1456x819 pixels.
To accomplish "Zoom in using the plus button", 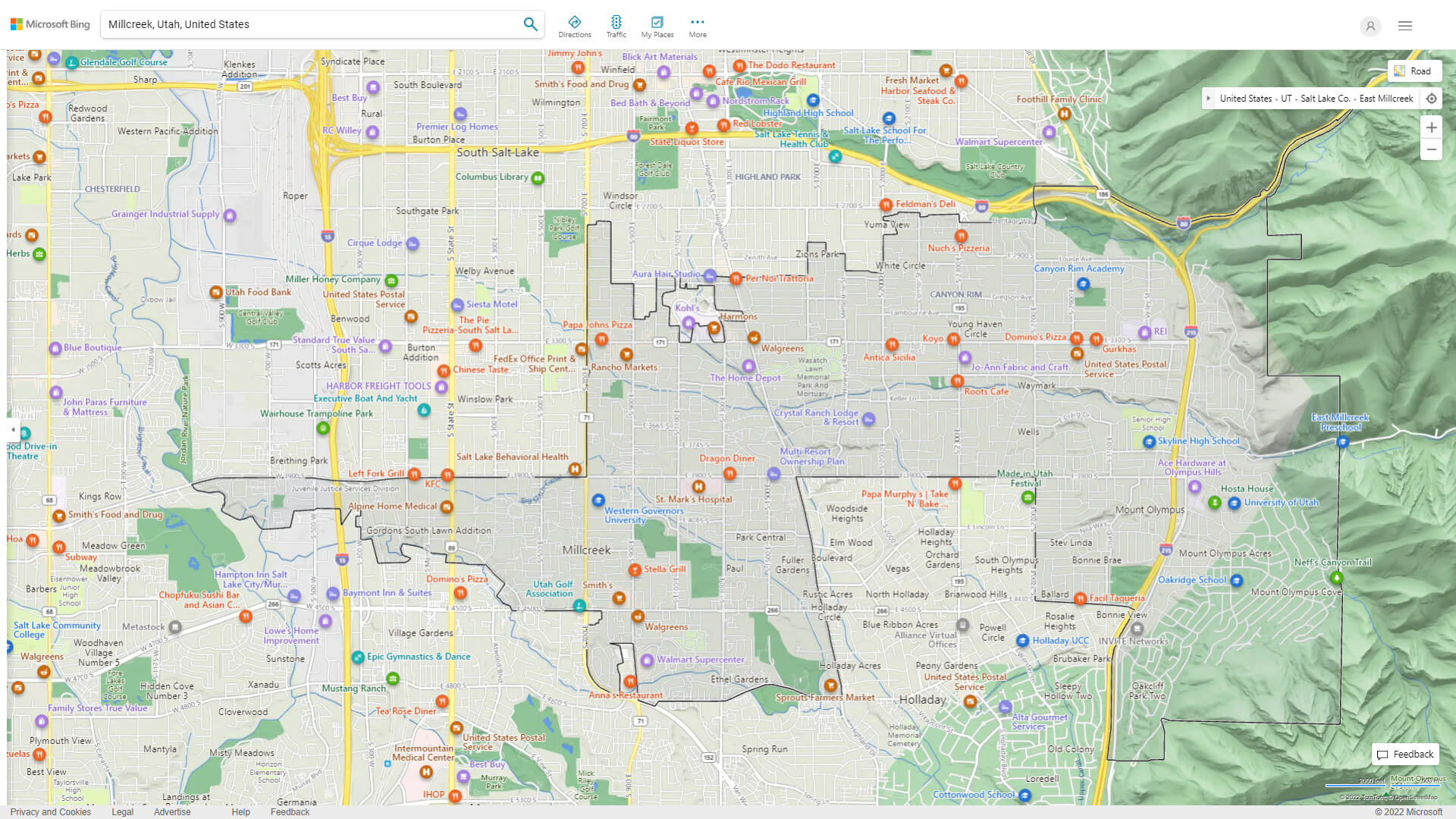I will point(1432,127).
